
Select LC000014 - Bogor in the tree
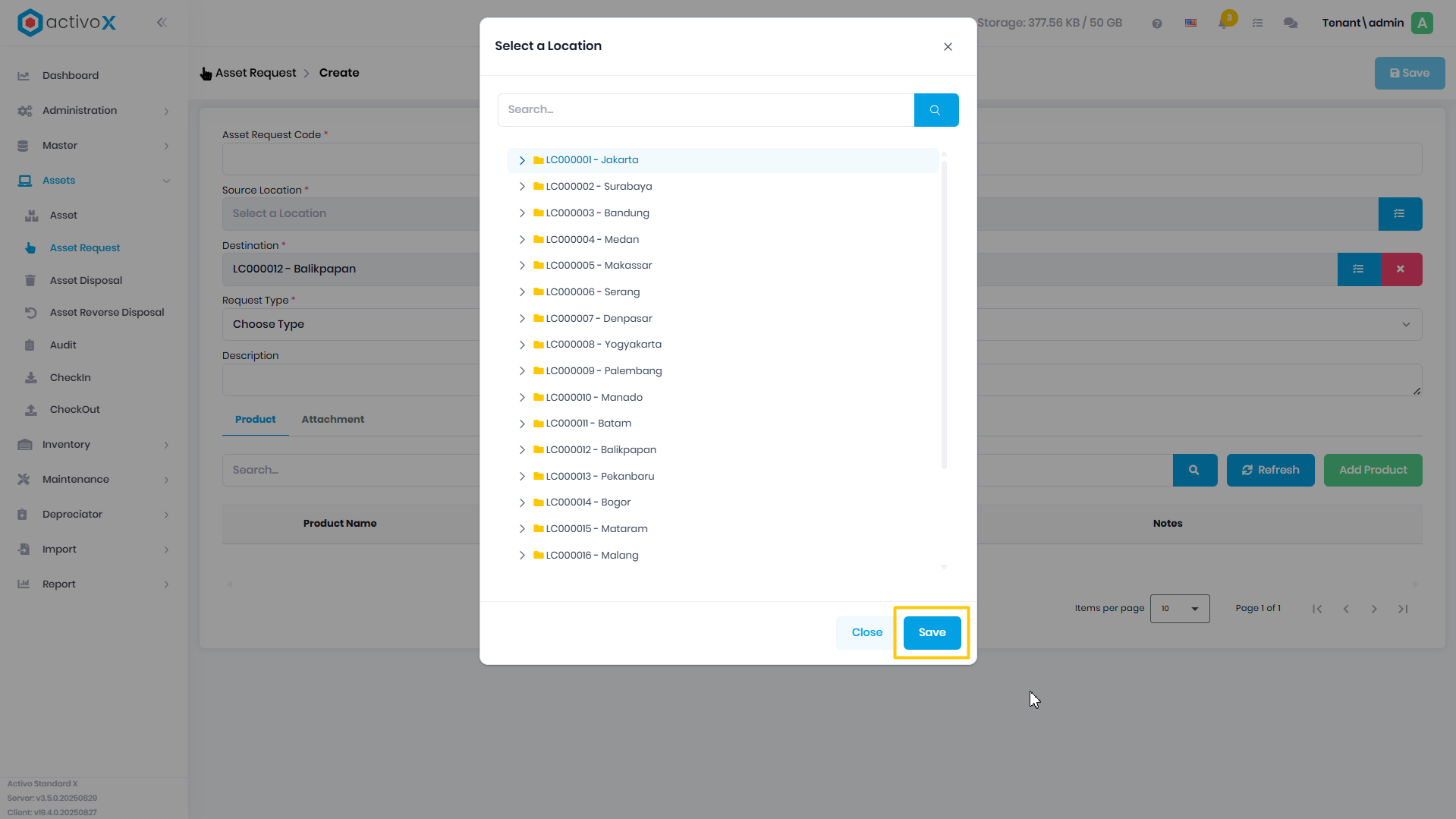coord(588,502)
